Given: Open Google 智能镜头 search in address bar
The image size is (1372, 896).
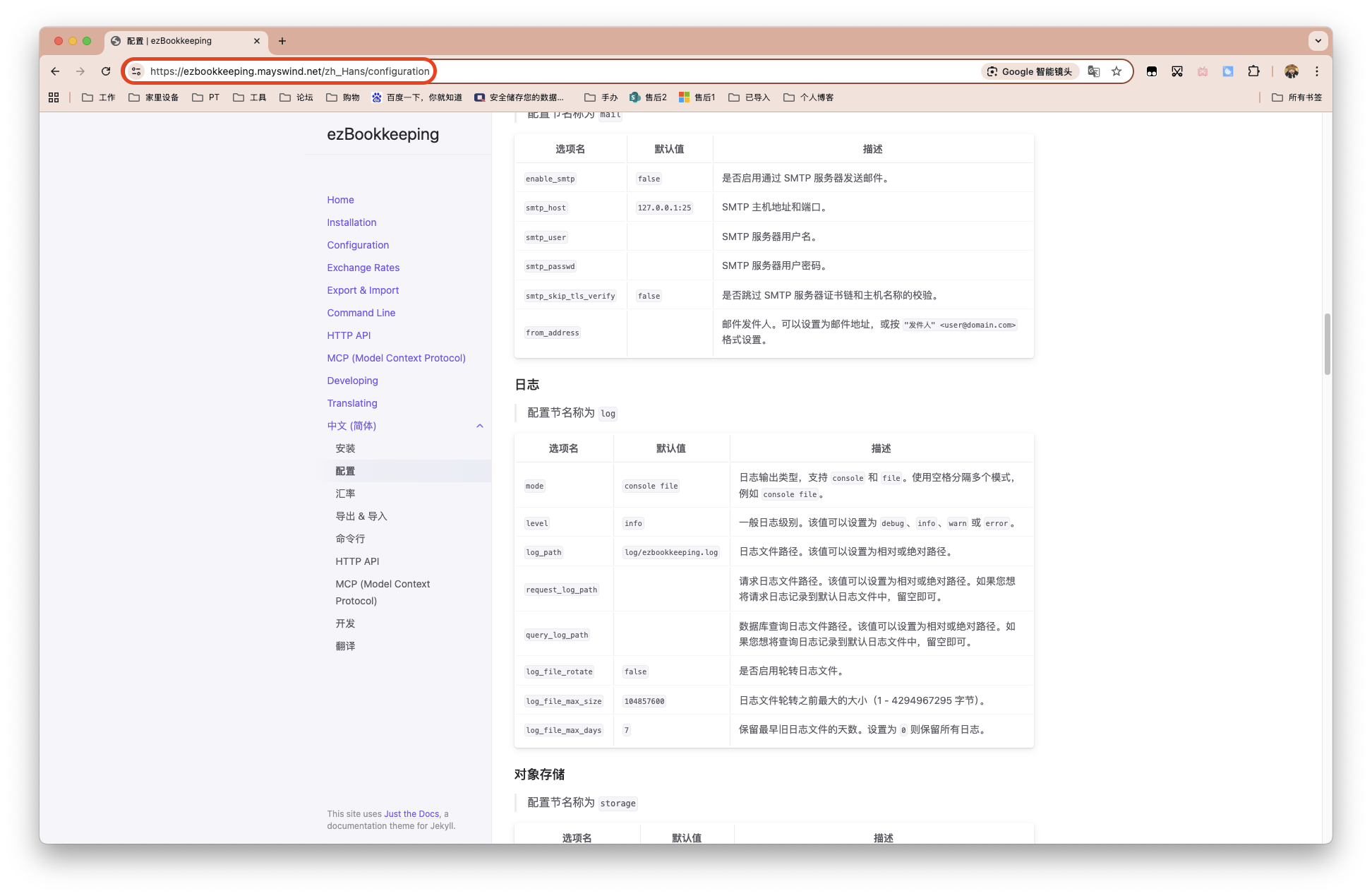Looking at the screenshot, I should pyautogui.click(x=1030, y=71).
